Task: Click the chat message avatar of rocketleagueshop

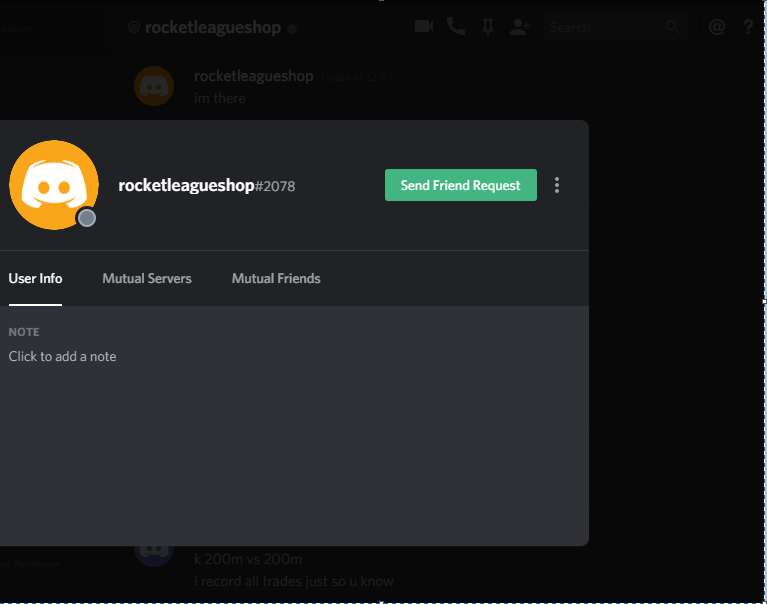Action: point(154,86)
